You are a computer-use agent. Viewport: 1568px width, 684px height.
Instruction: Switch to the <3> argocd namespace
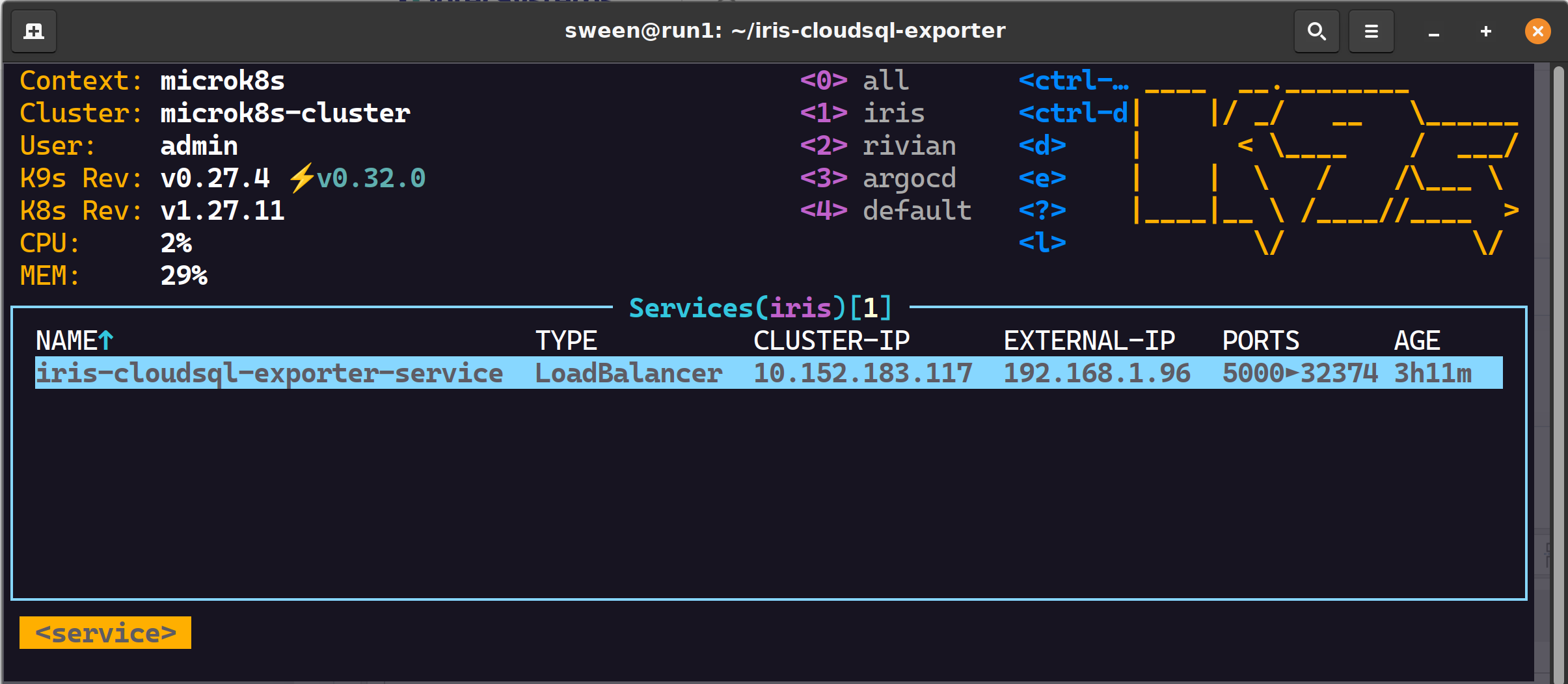tap(877, 178)
